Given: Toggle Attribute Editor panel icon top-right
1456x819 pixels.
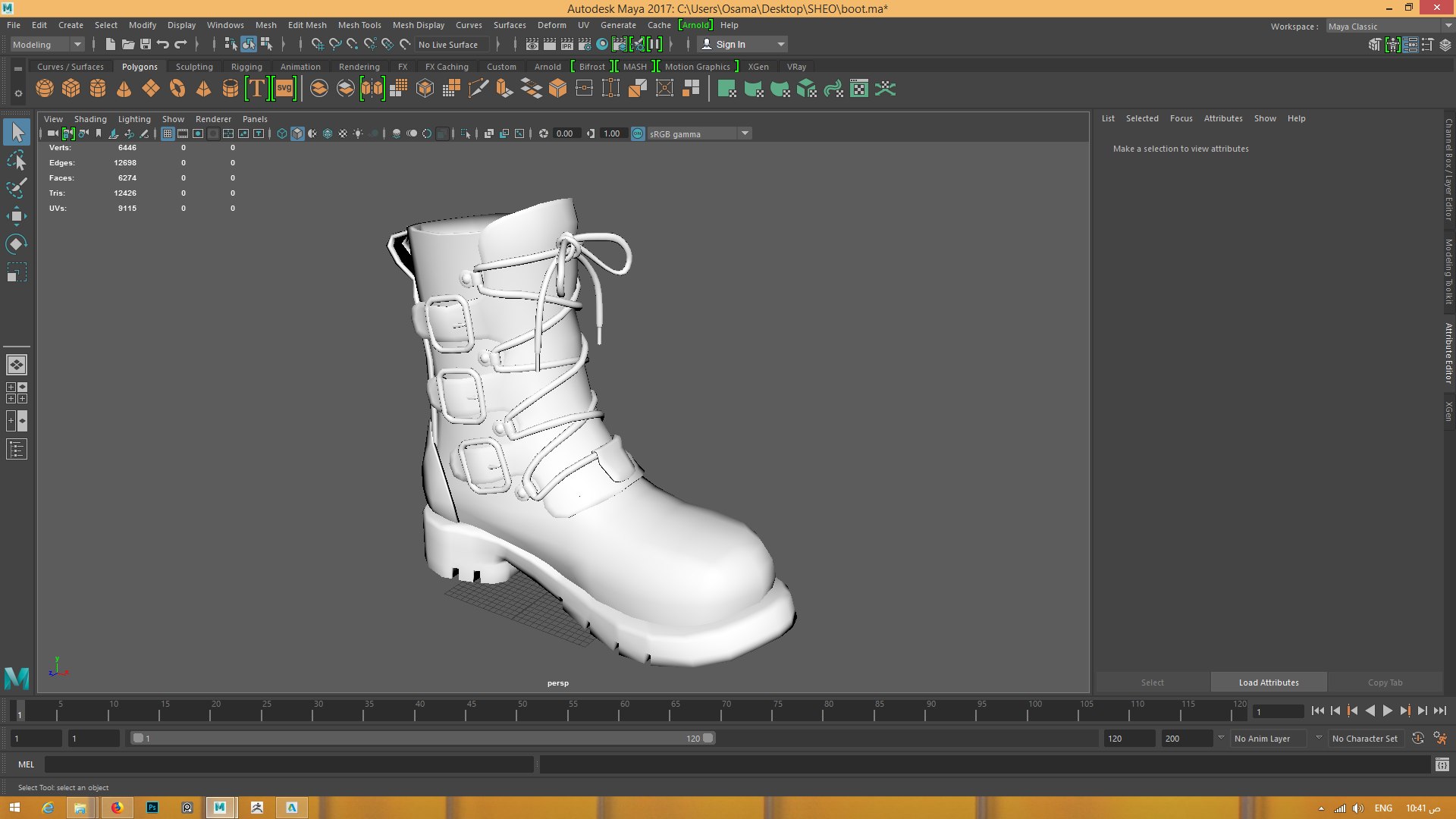Looking at the screenshot, I should [1410, 45].
